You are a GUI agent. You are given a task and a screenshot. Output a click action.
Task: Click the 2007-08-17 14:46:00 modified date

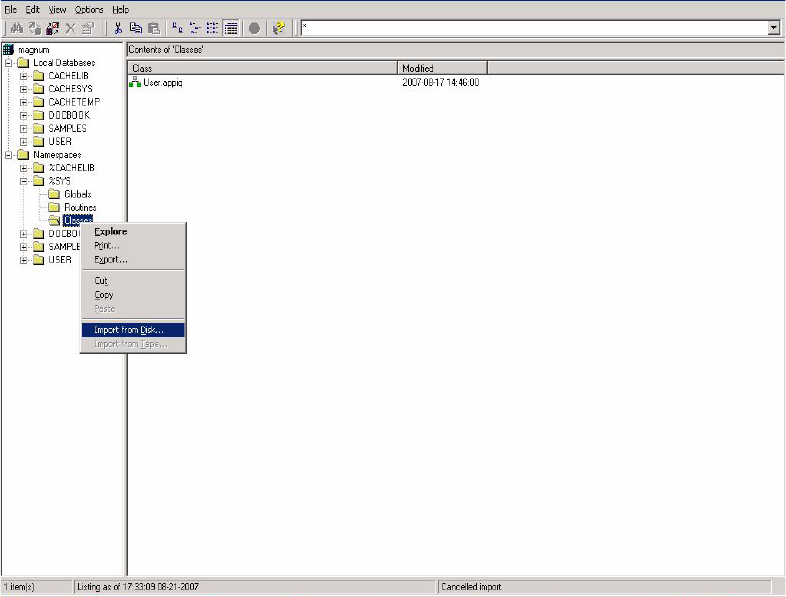(x=441, y=82)
